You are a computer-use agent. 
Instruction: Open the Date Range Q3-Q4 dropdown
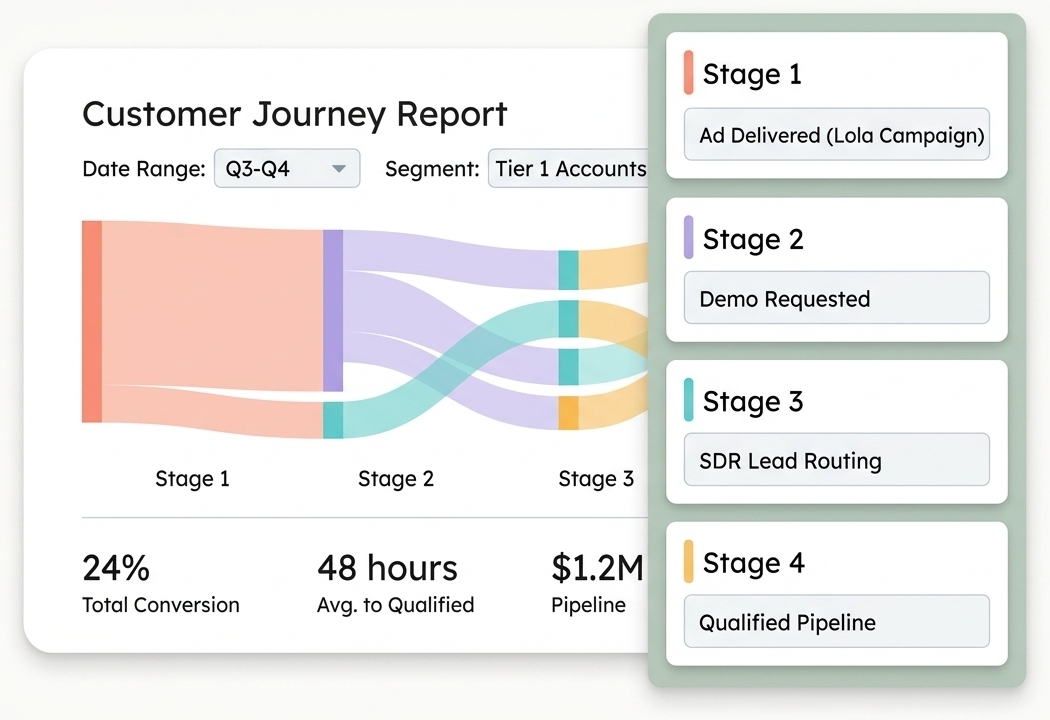click(287, 168)
